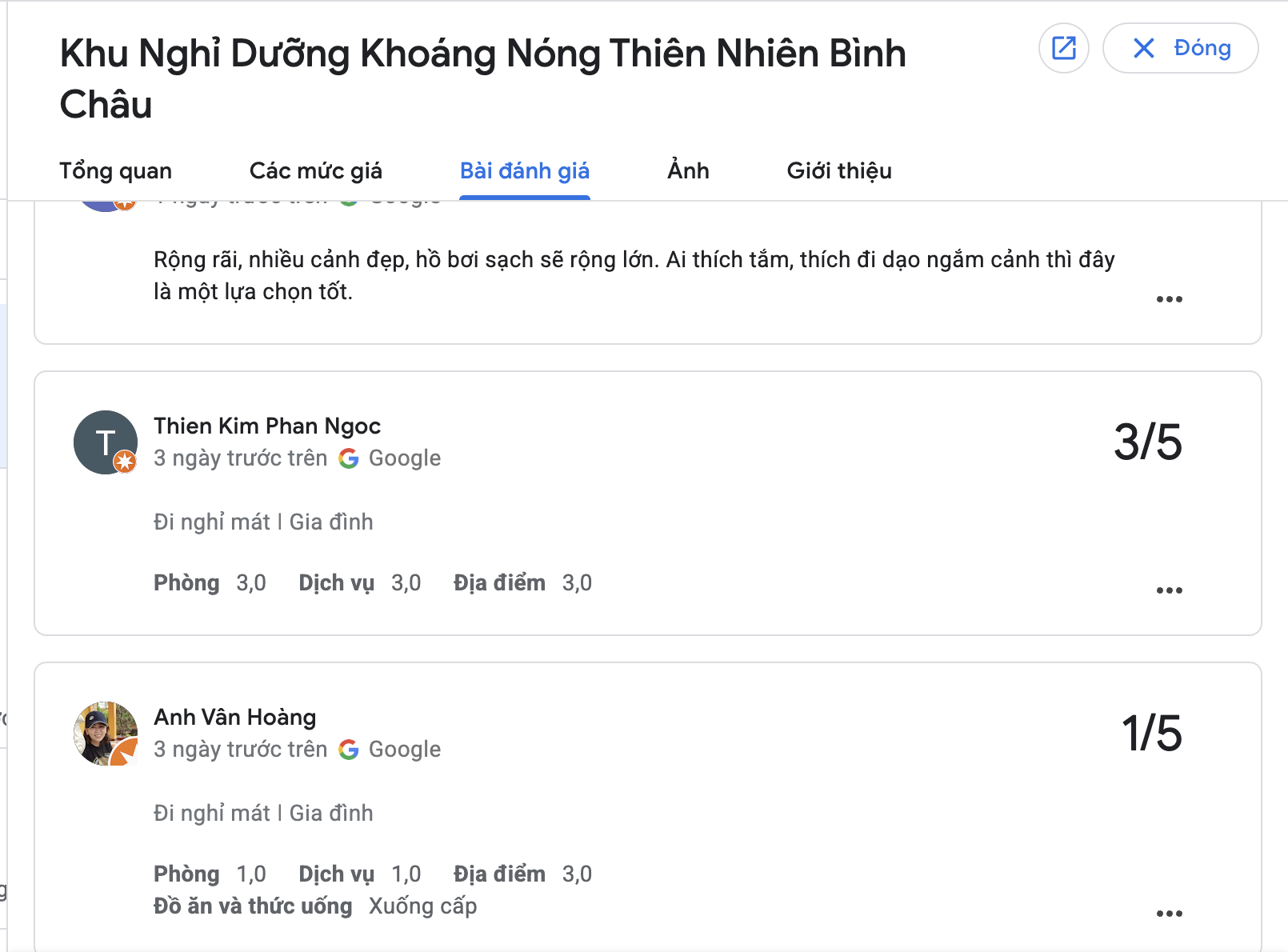Viewport: 1288px width, 952px height.
Task: Switch to the Tổng quan tab
Action: (x=116, y=170)
